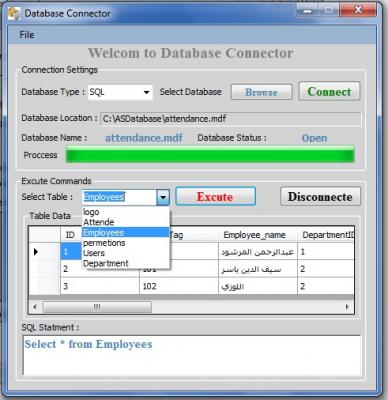
Task: Click the red Excute button
Action: [x=215, y=197]
